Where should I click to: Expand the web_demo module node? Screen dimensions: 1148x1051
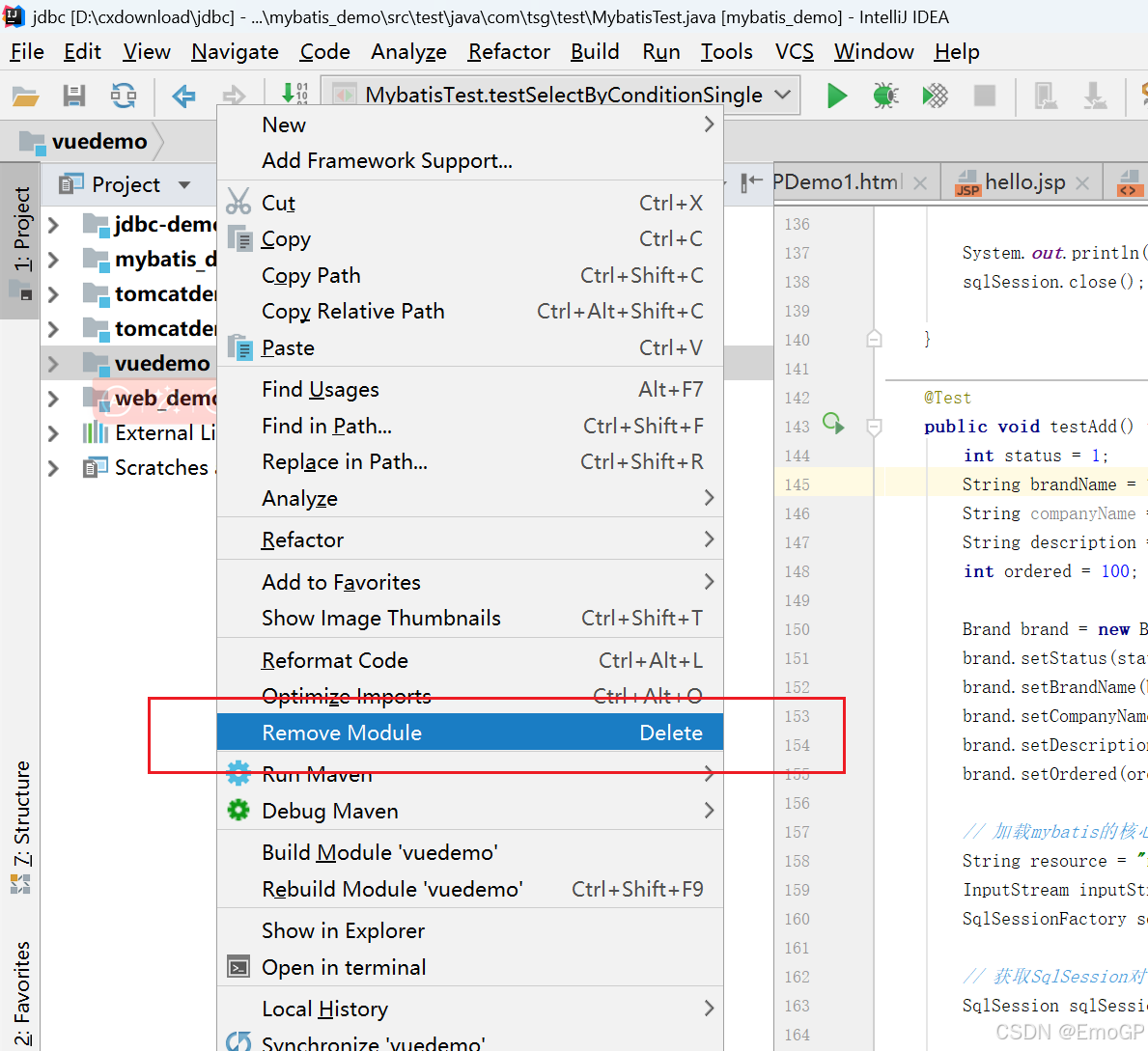click(x=53, y=399)
